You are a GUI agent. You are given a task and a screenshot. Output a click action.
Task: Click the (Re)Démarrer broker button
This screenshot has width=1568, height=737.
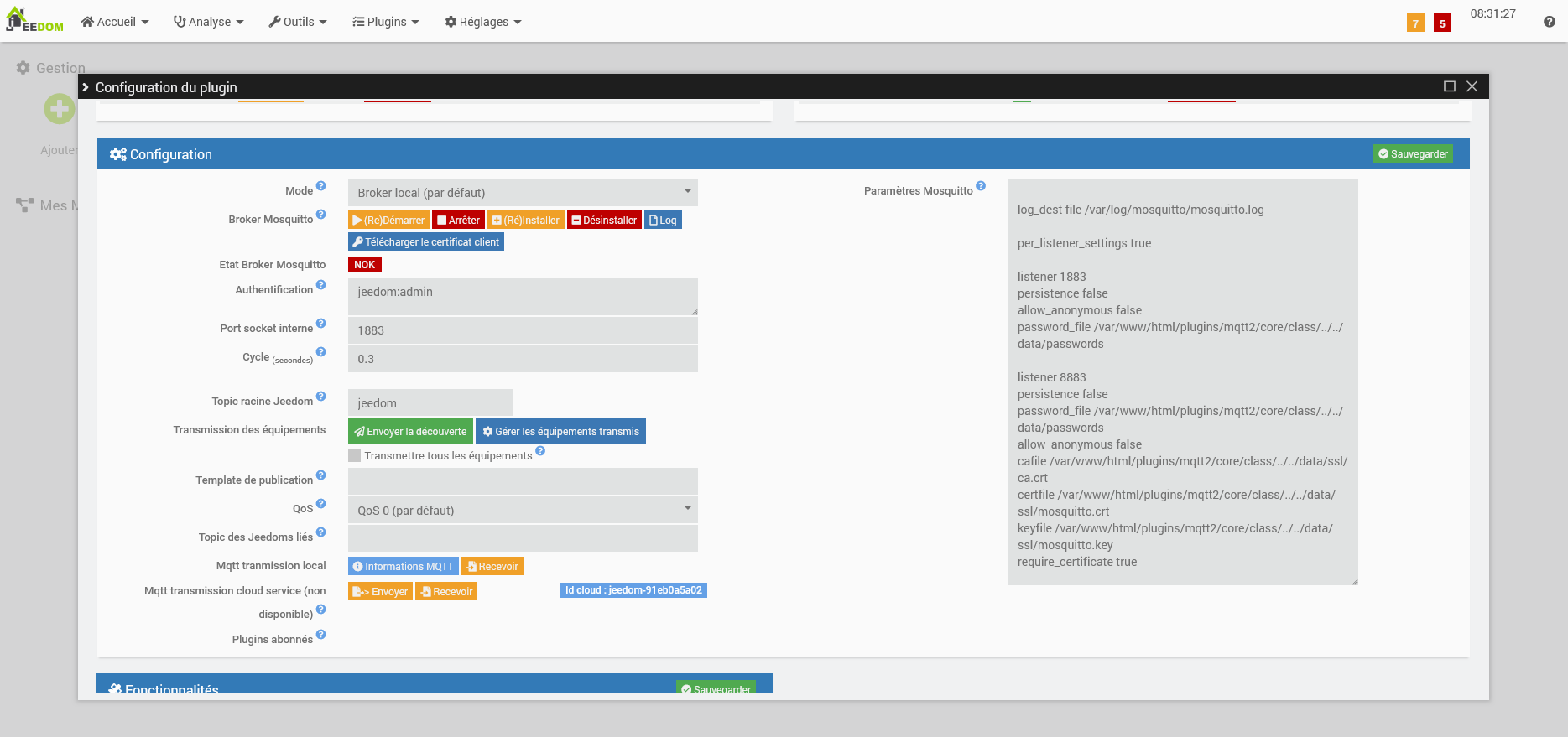[388, 221]
